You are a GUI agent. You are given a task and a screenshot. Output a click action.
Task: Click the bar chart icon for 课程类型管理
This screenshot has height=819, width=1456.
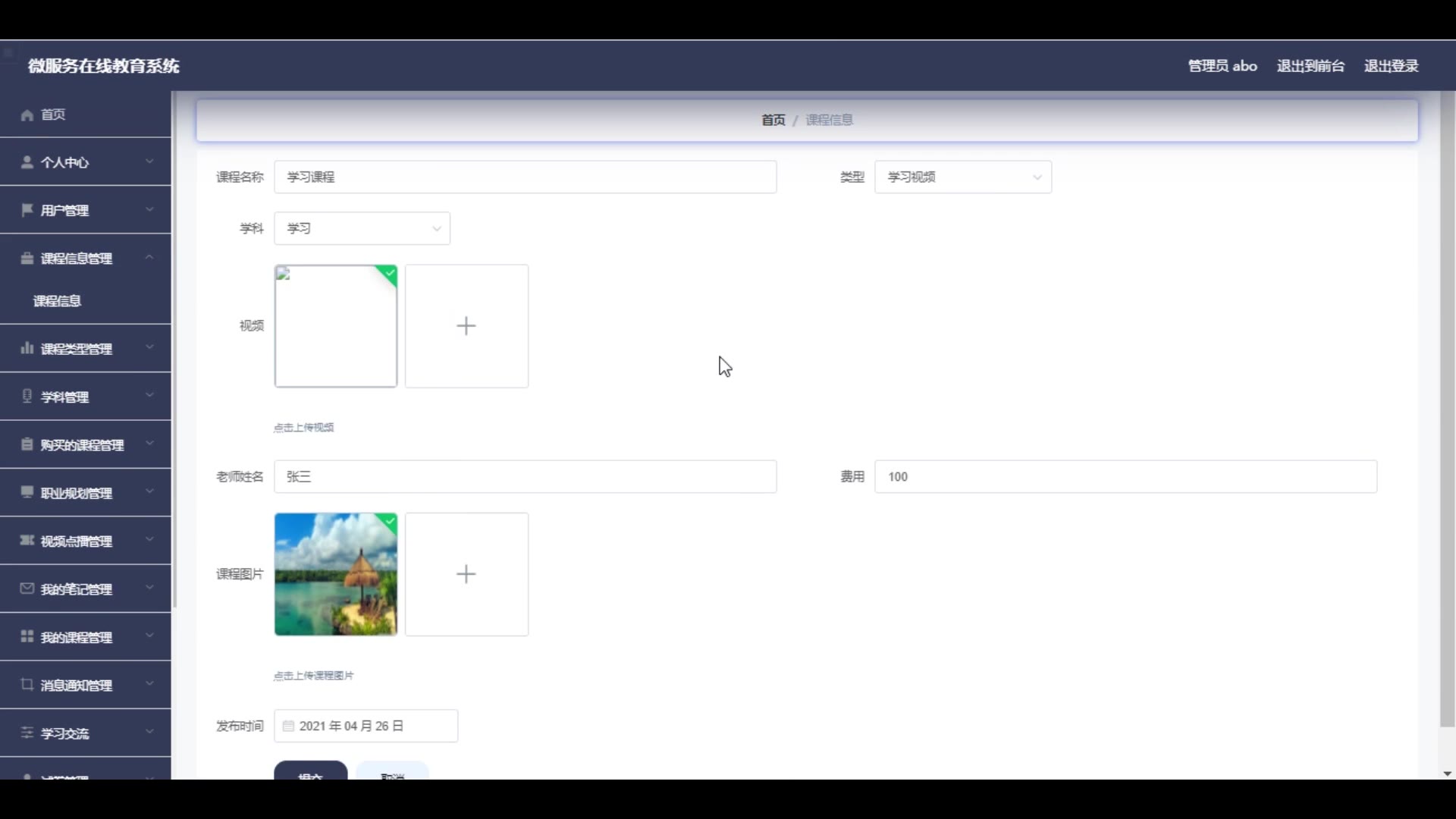point(27,349)
